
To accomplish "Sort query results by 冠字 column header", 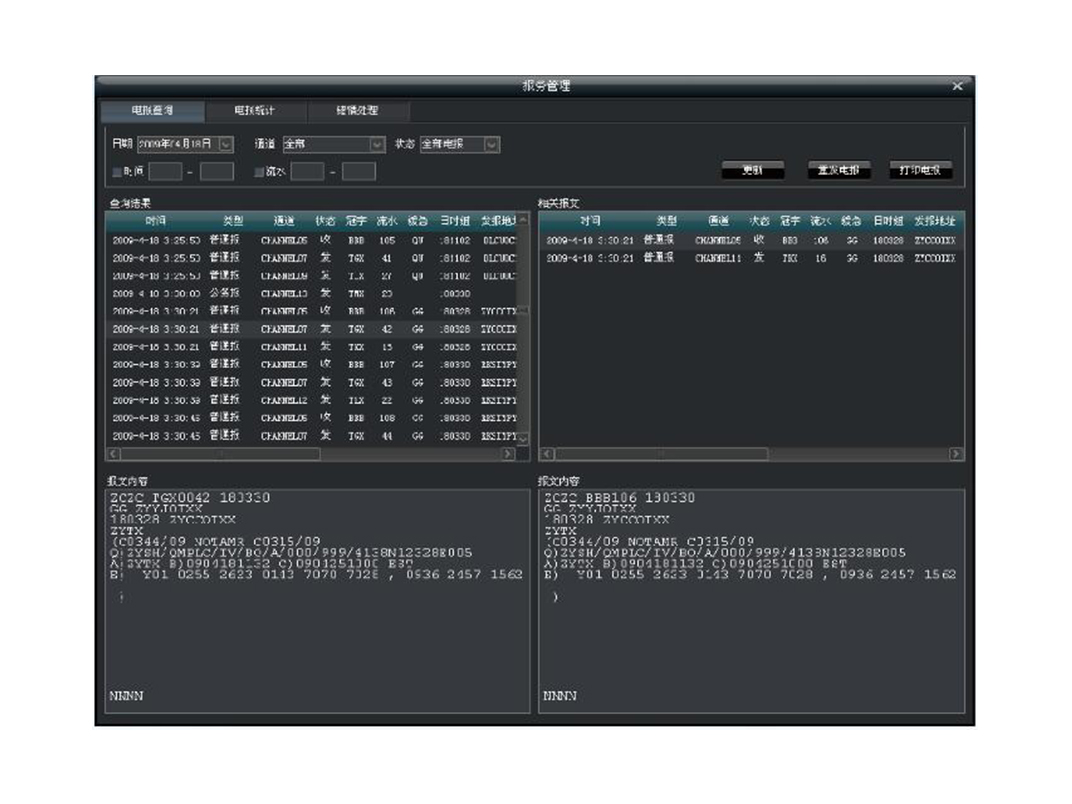I will click(x=356, y=221).
